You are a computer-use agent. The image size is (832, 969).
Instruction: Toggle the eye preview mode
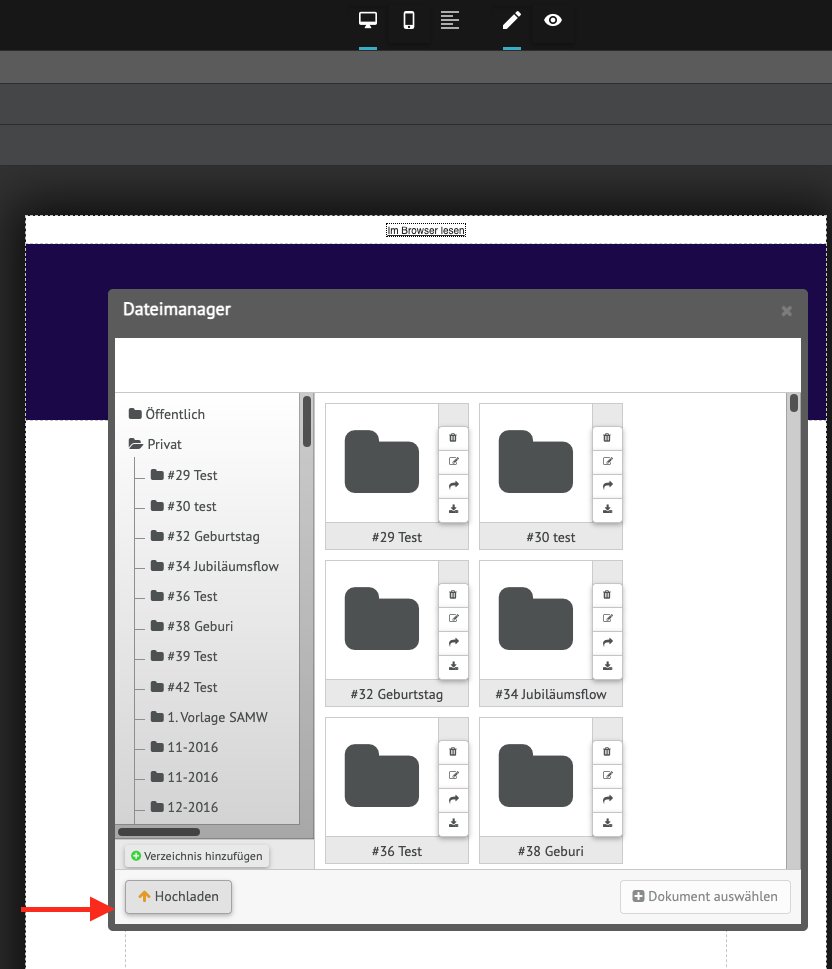point(553,20)
